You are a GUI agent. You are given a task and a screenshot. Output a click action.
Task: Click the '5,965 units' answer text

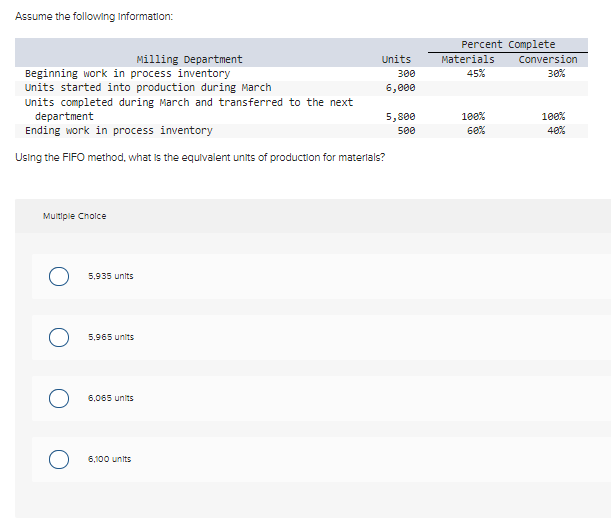coord(111,337)
